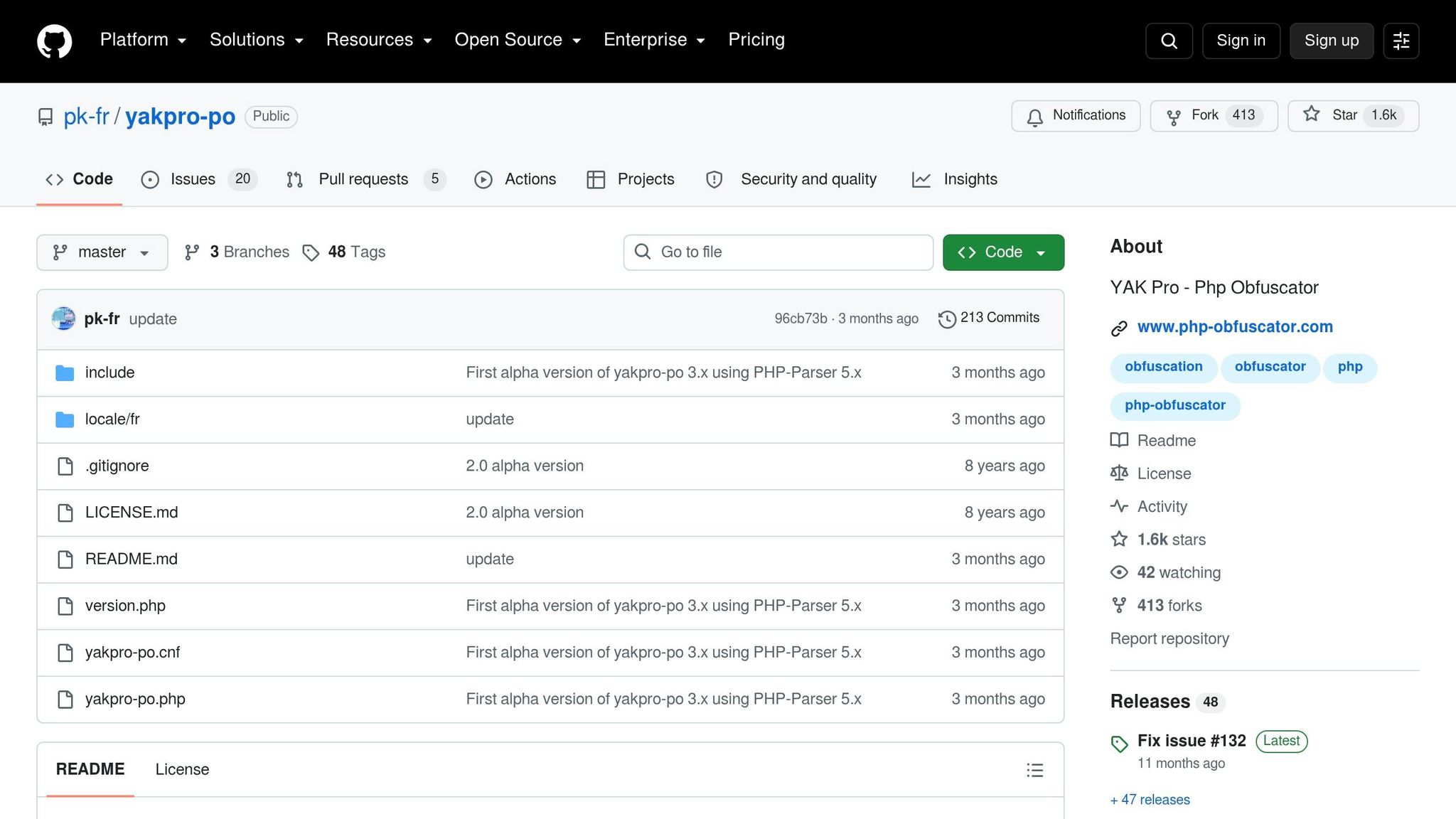Viewport: 1456px width, 819px height.
Task: Click the Pricing link
Action: [x=756, y=40]
